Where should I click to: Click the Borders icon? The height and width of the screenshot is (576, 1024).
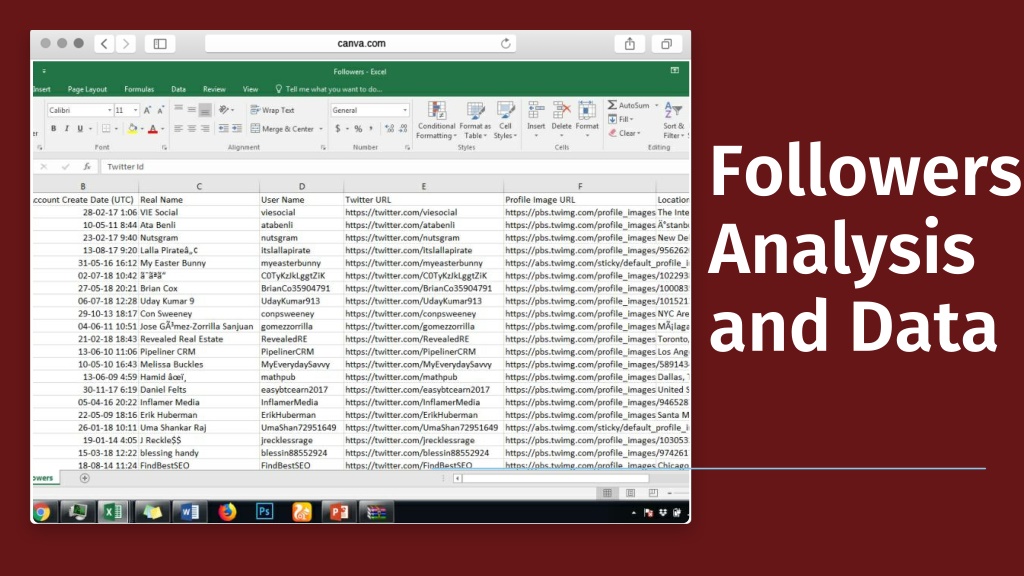point(106,129)
